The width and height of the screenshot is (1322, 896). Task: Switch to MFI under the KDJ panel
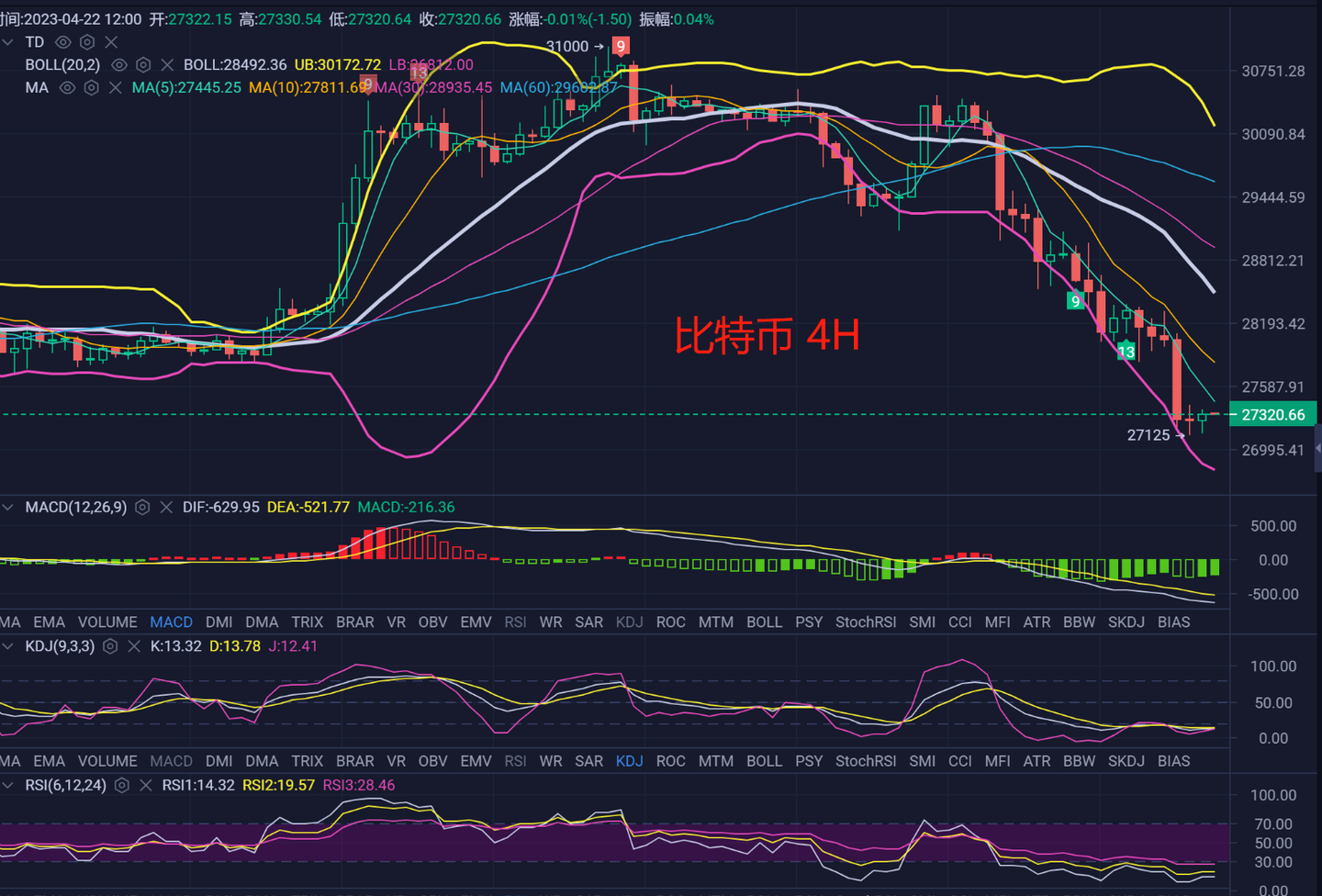998,761
